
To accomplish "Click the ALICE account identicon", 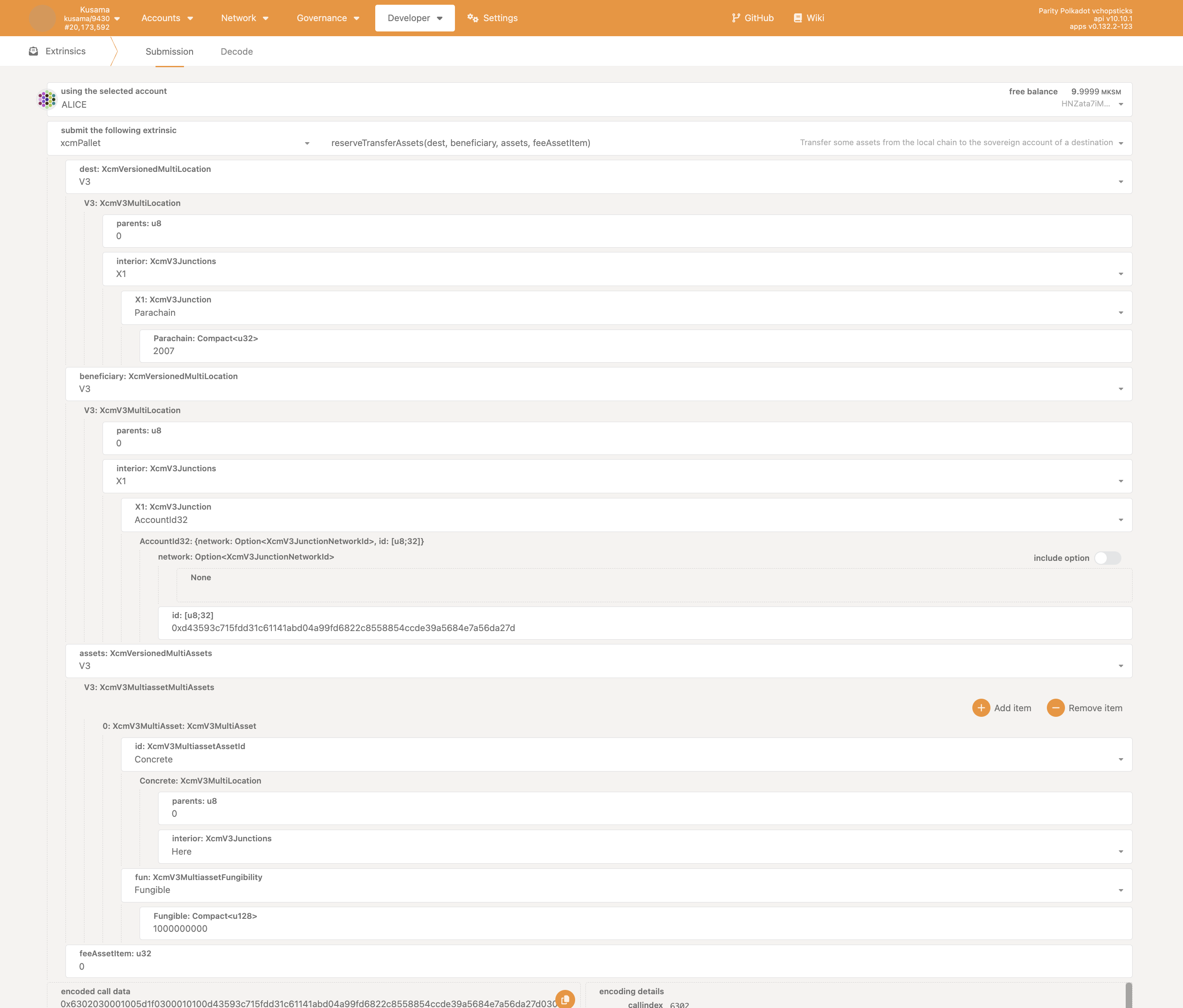I will (x=47, y=100).
